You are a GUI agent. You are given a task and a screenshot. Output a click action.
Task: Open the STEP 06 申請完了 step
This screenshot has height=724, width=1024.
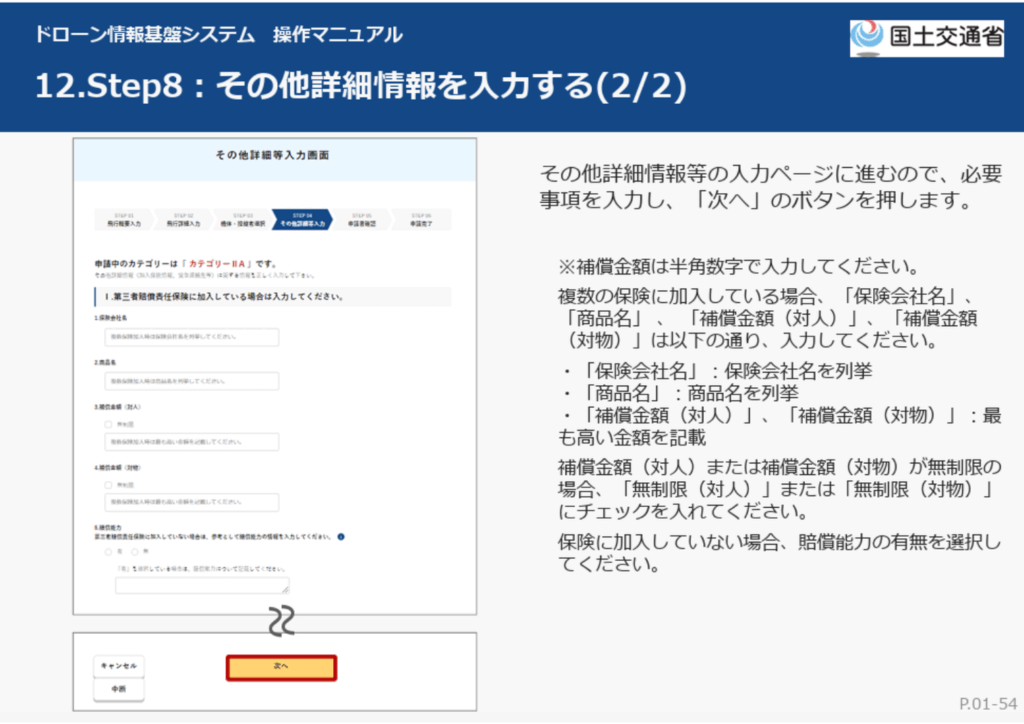point(420,220)
